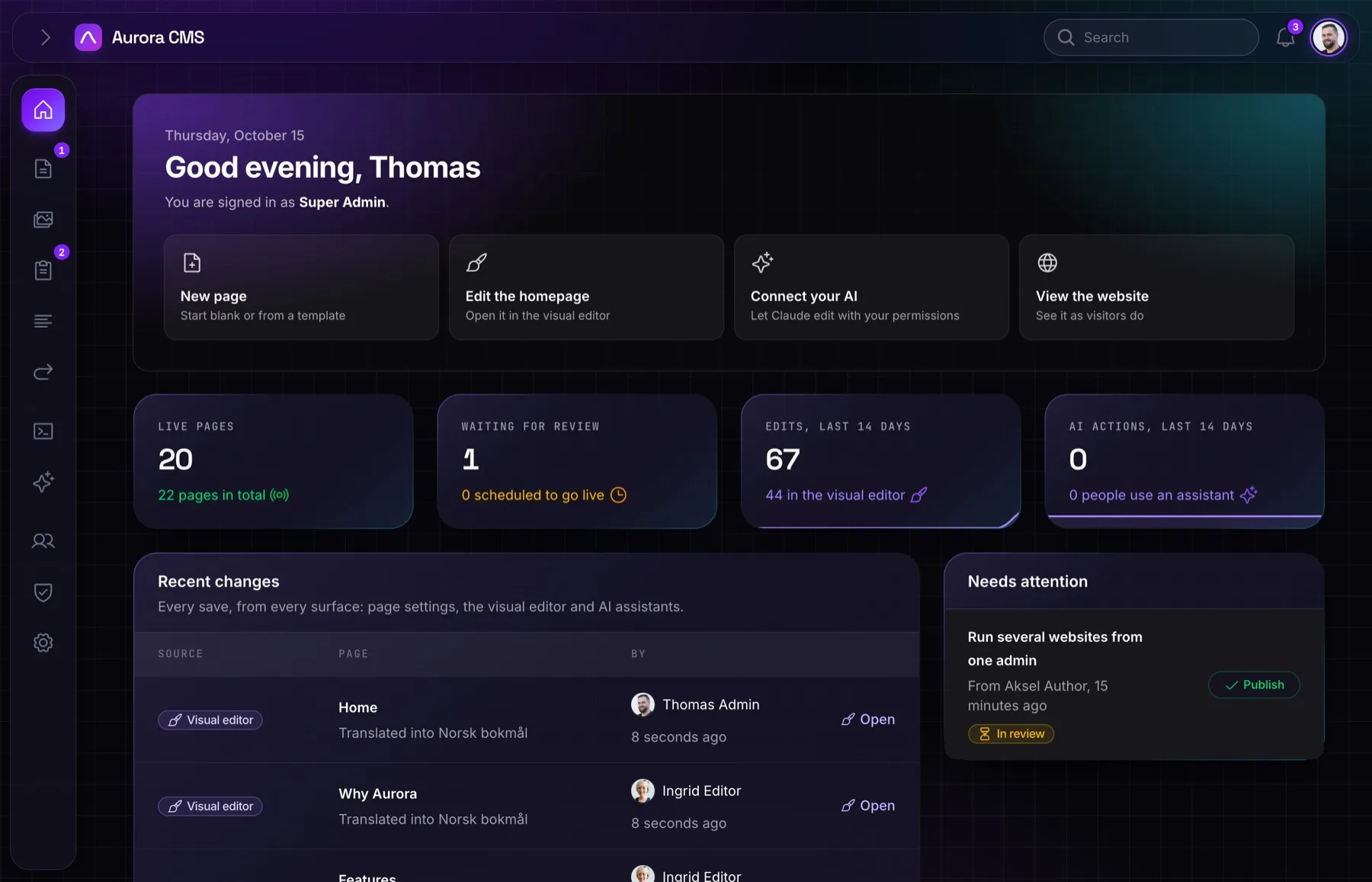
Task: Open the Settings gear sidebar icon
Action: coord(43,643)
